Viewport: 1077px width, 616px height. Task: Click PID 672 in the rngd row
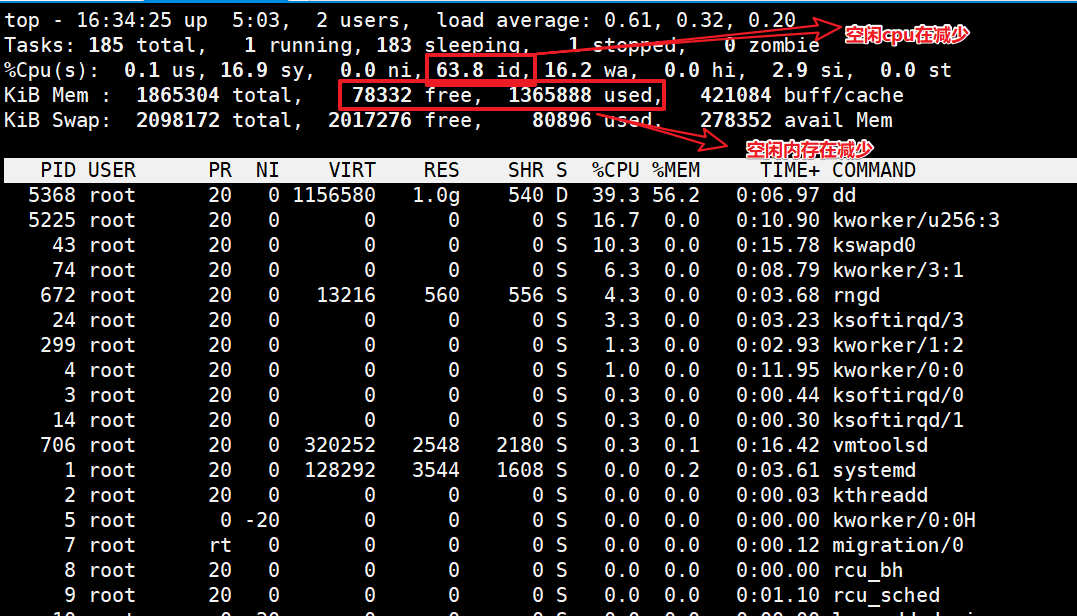coord(58,296)
